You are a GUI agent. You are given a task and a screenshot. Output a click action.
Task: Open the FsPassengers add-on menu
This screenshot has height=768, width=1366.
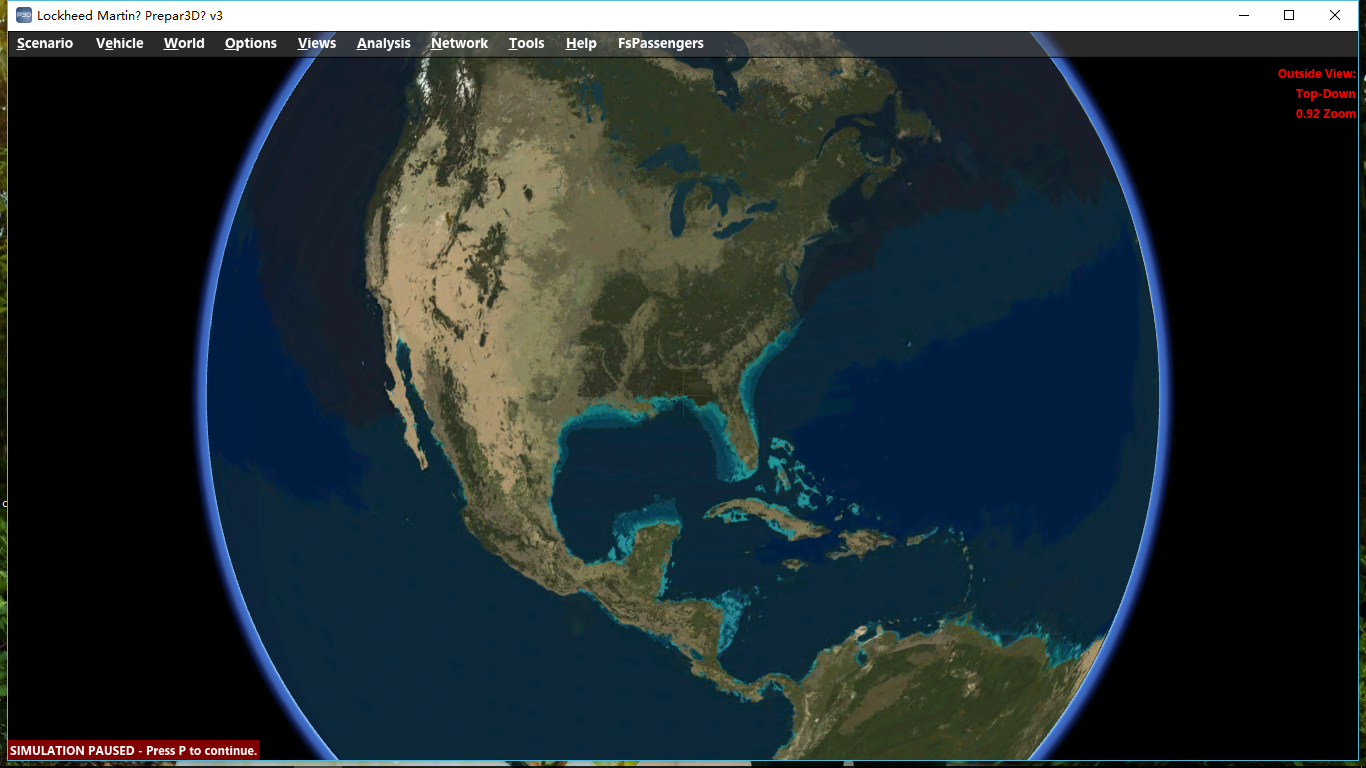tap(660, 43)
